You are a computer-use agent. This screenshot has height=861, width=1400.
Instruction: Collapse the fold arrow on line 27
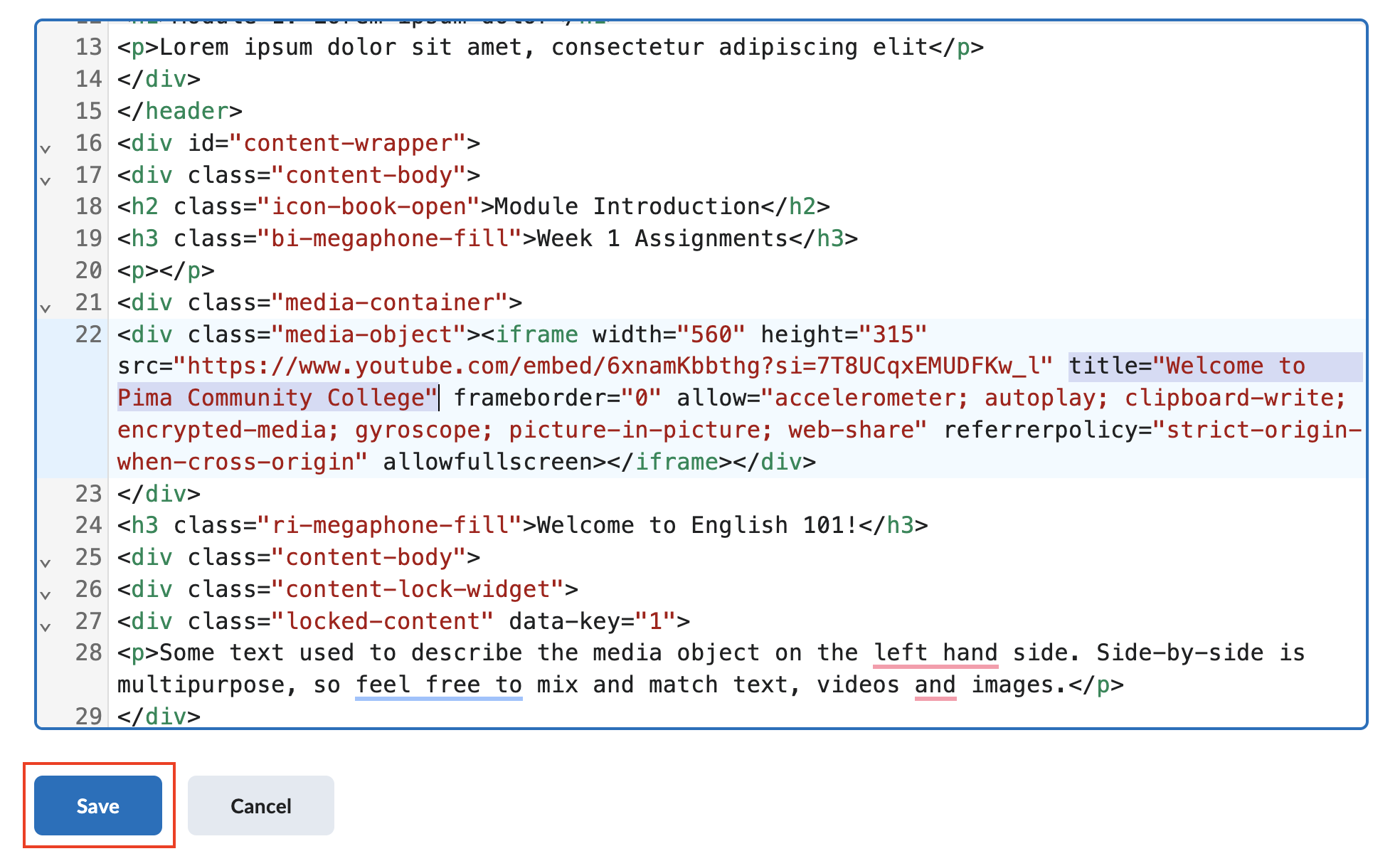(46, 627)
